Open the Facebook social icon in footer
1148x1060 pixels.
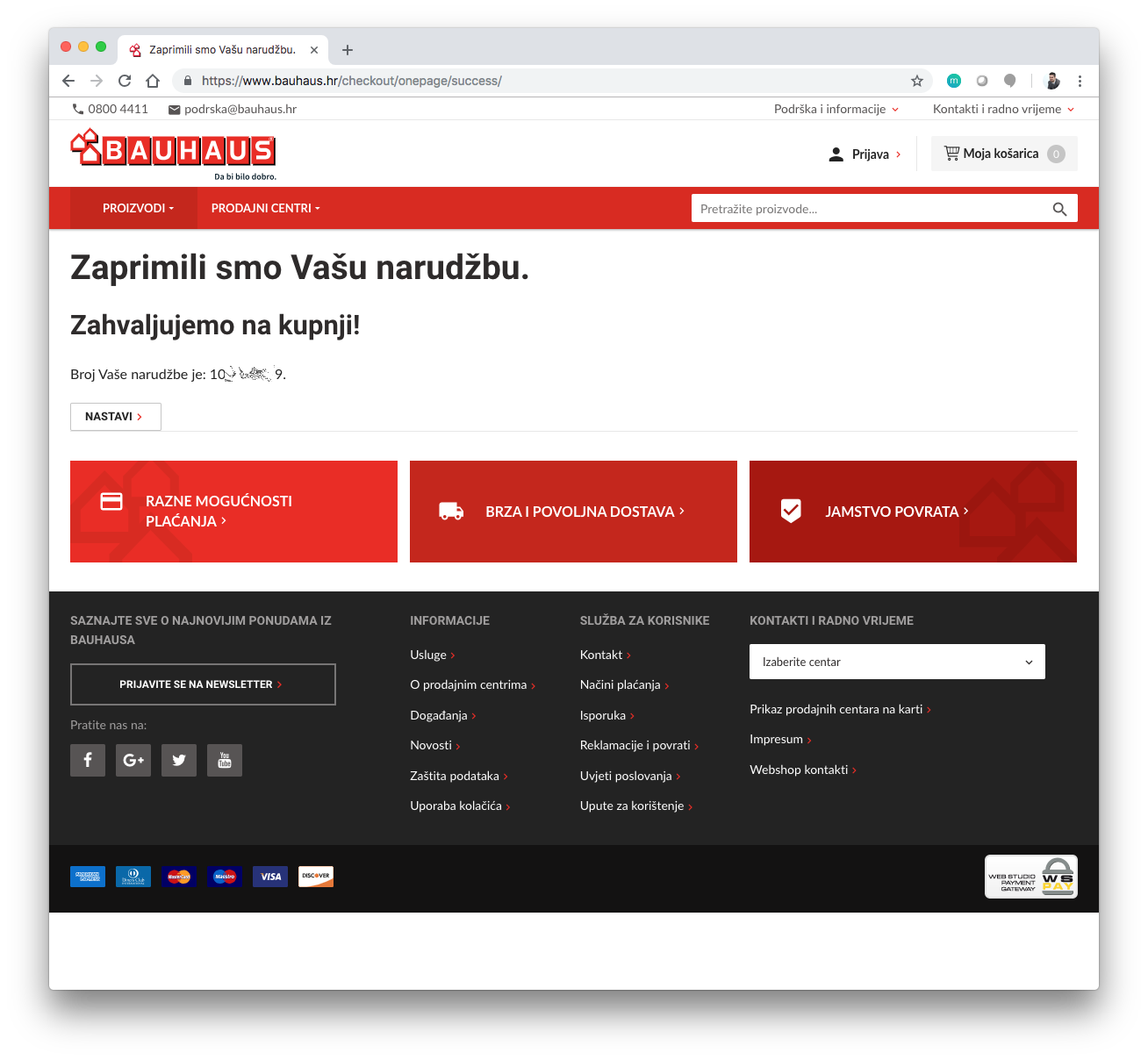[88, 760]
